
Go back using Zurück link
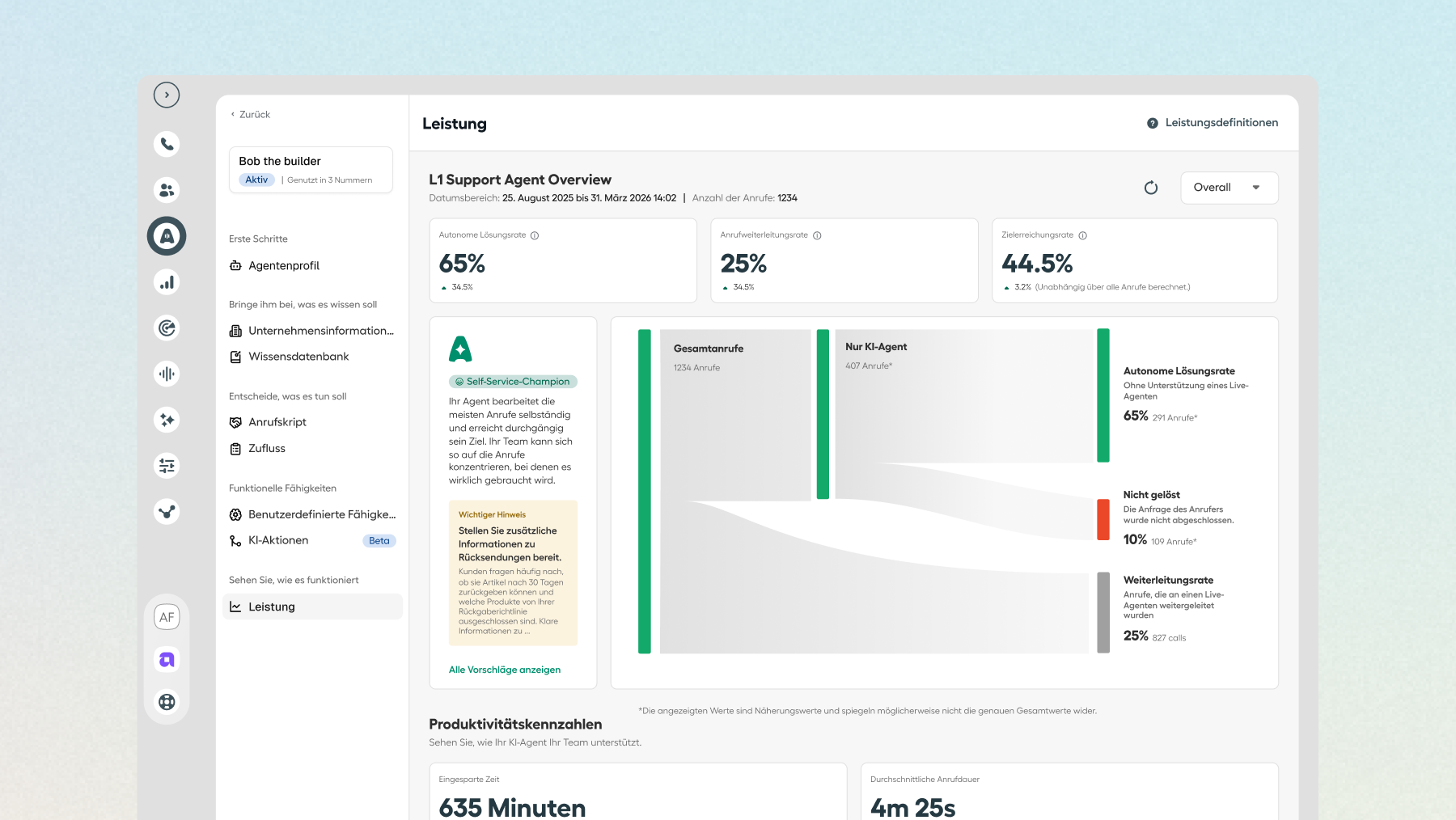coord(250,115)
